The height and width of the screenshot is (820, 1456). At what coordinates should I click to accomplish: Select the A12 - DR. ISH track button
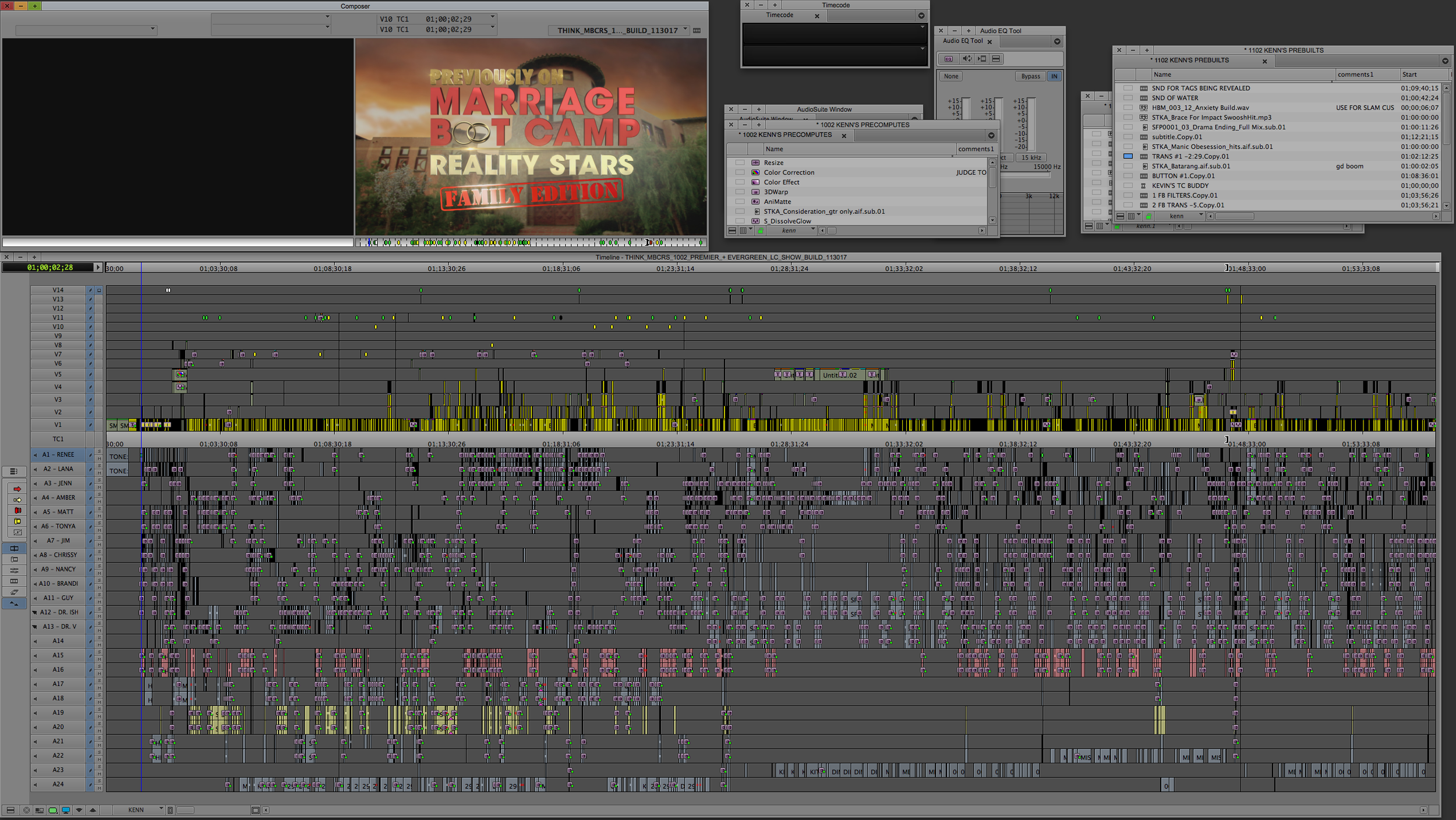click(59, 612)
